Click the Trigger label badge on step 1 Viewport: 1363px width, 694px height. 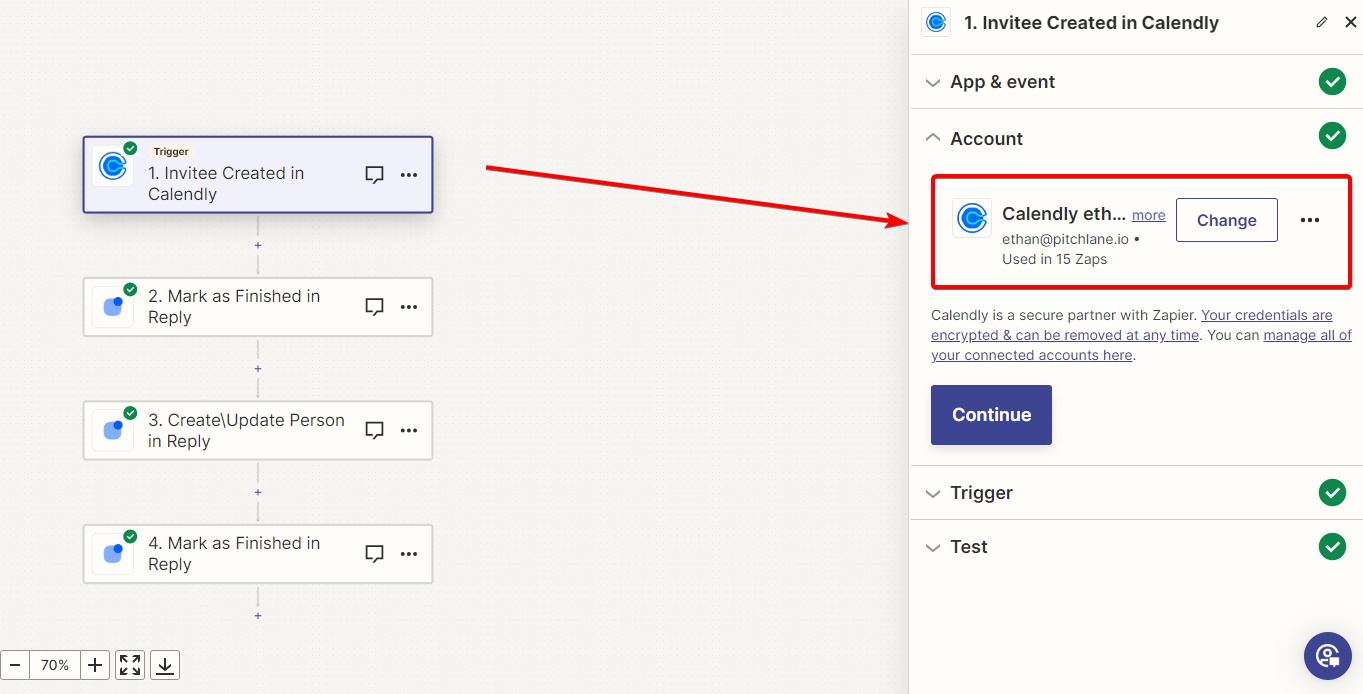tap(171, 152)
